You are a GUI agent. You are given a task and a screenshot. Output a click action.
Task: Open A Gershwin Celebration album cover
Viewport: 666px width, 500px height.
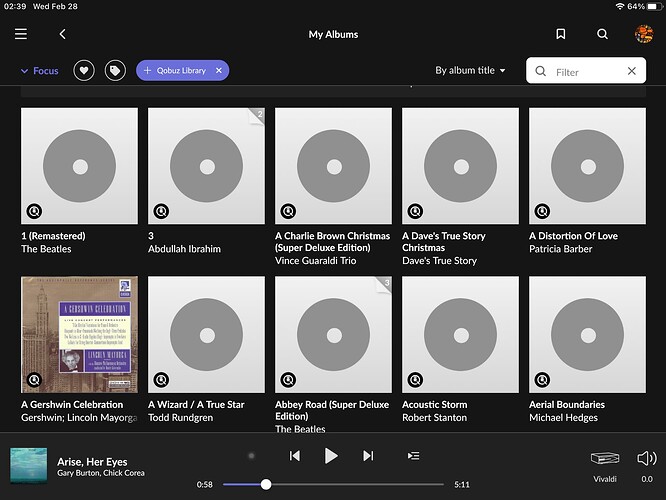click(x=79, y=334)
